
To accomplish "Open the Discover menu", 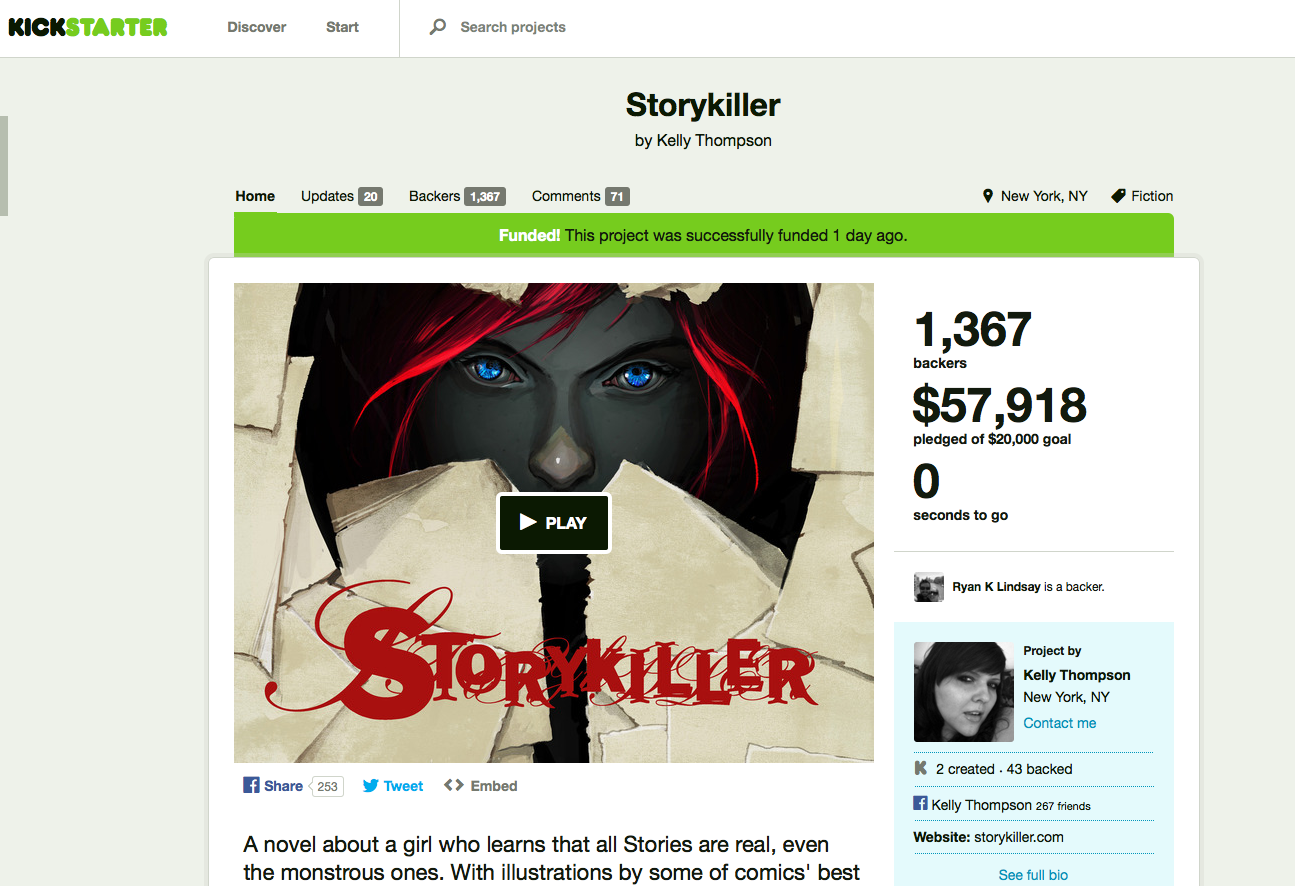I will [257, 27].
